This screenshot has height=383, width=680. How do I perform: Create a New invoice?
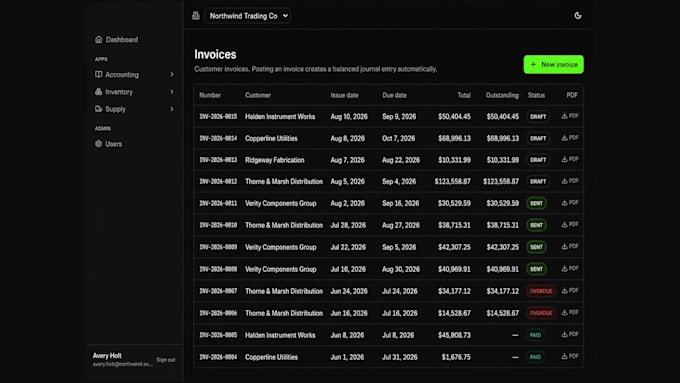click(553, 64)
